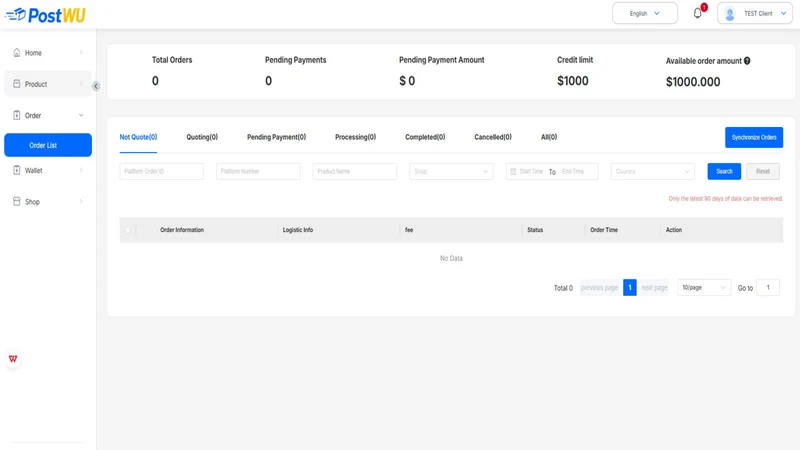Screen dimensions: 800x450
Task: Open the 10/page size dropdown
Action: (704, 288)
